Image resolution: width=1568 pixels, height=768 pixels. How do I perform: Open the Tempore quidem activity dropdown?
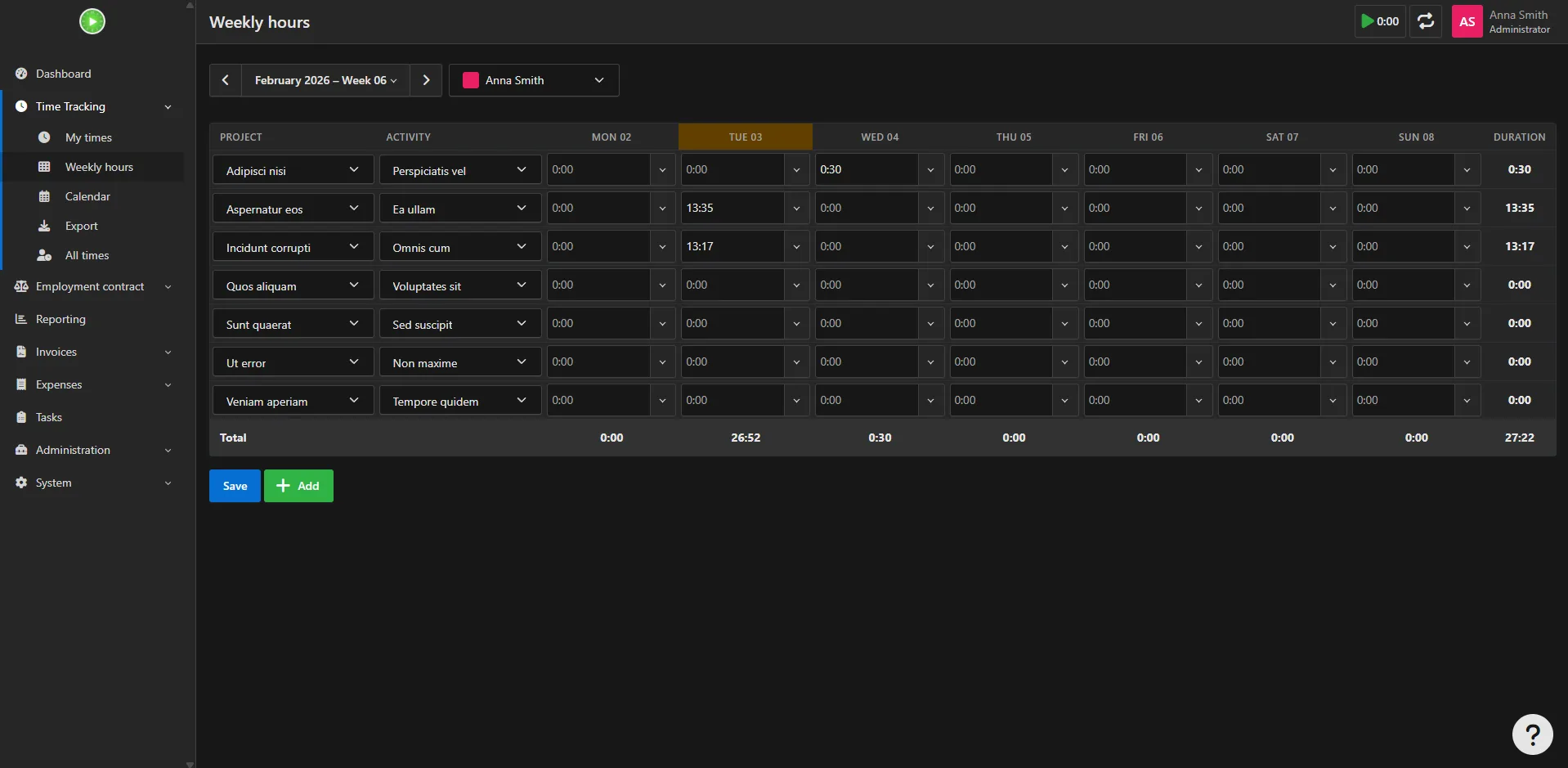coord(460,401)
